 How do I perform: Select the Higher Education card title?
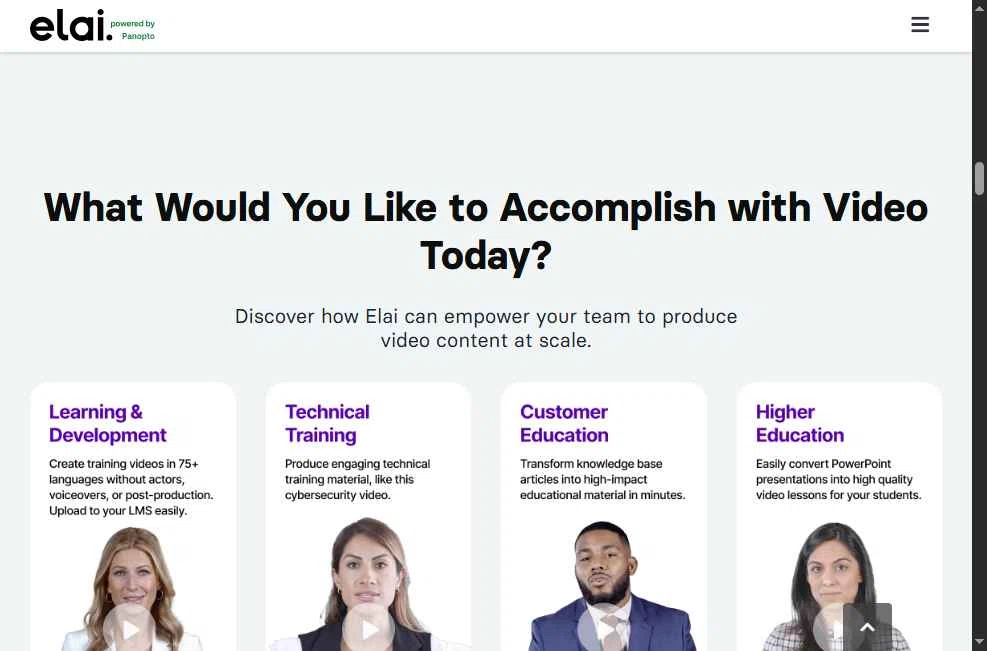(x=799, y=423)
